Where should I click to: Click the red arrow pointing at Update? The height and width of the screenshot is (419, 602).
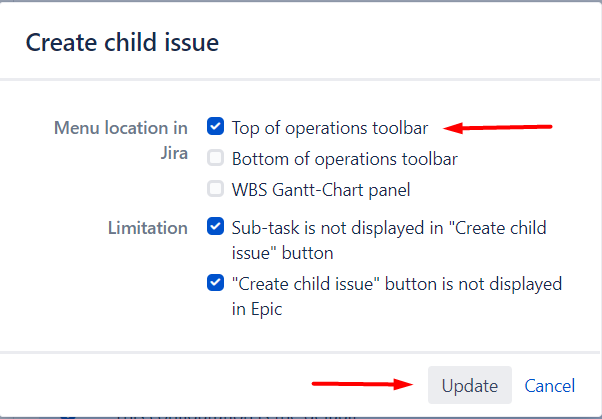364,383
